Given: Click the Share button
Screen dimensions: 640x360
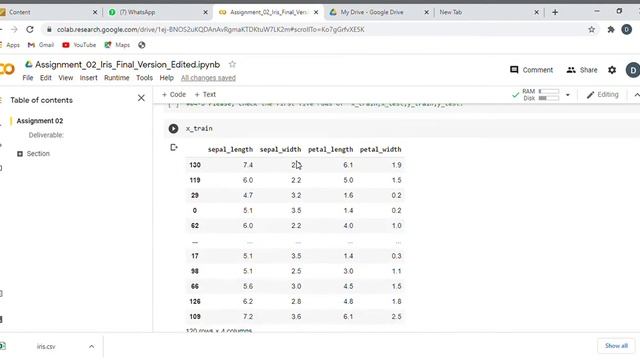Looking at the screenshot, I should (x=582, y=70).
